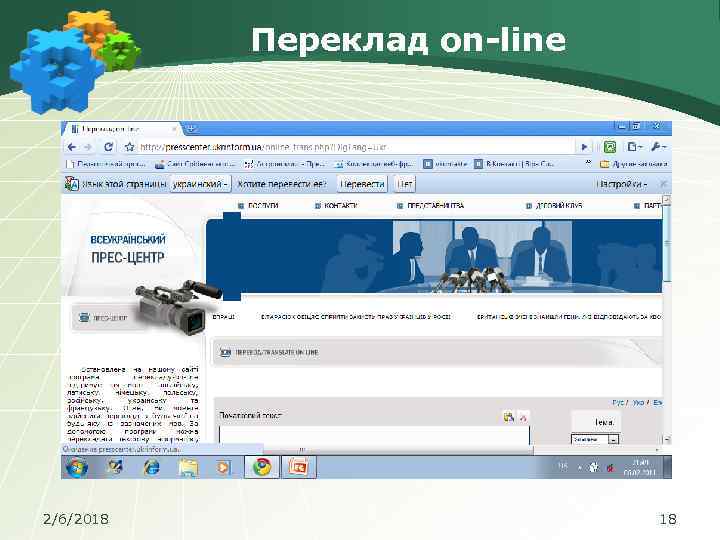Open the 'Другие закладки' folder
This screenshot has width=720, height=540.
[x=634, y=164]
